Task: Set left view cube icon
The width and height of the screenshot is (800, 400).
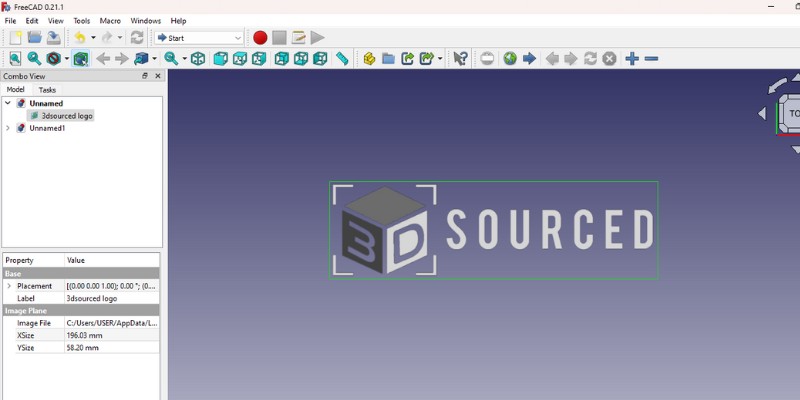Action: [x=320, y=59]
